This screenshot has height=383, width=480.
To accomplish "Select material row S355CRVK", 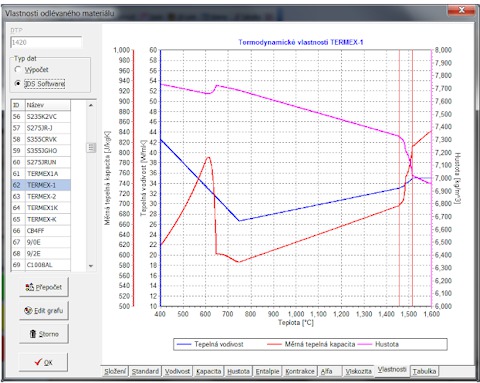I will pyautogui.click(x=41, y=139).
